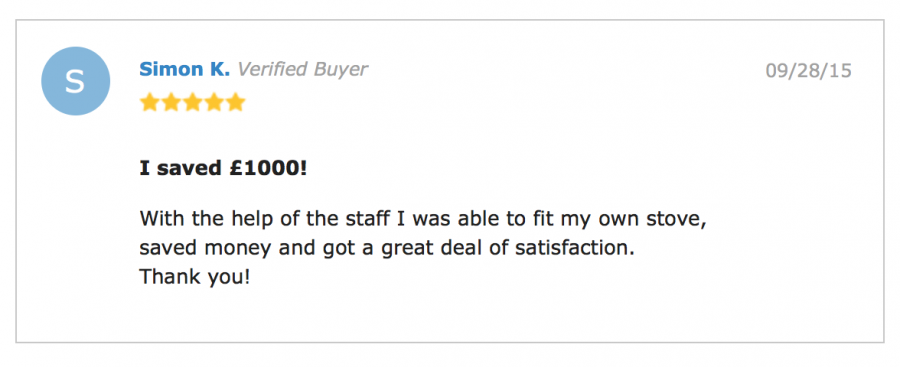This screenshot has width=900, height=367.
Task: Click the 'Thank you!' closing text
Action: (x=195, y=277)
